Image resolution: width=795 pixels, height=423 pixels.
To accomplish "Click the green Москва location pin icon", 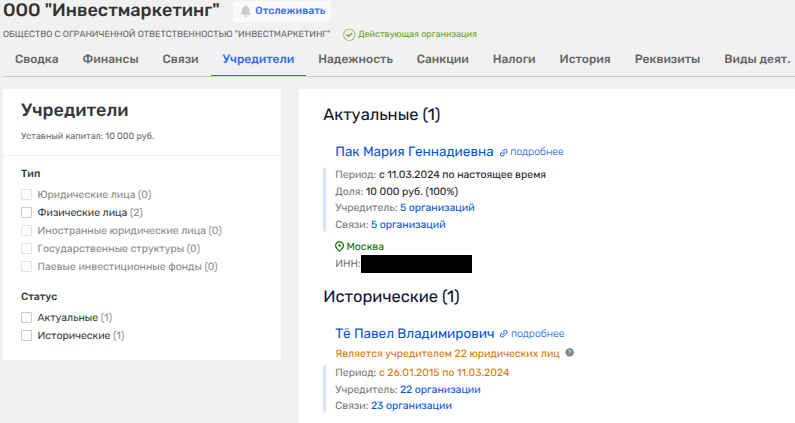I will coord(340,246).
